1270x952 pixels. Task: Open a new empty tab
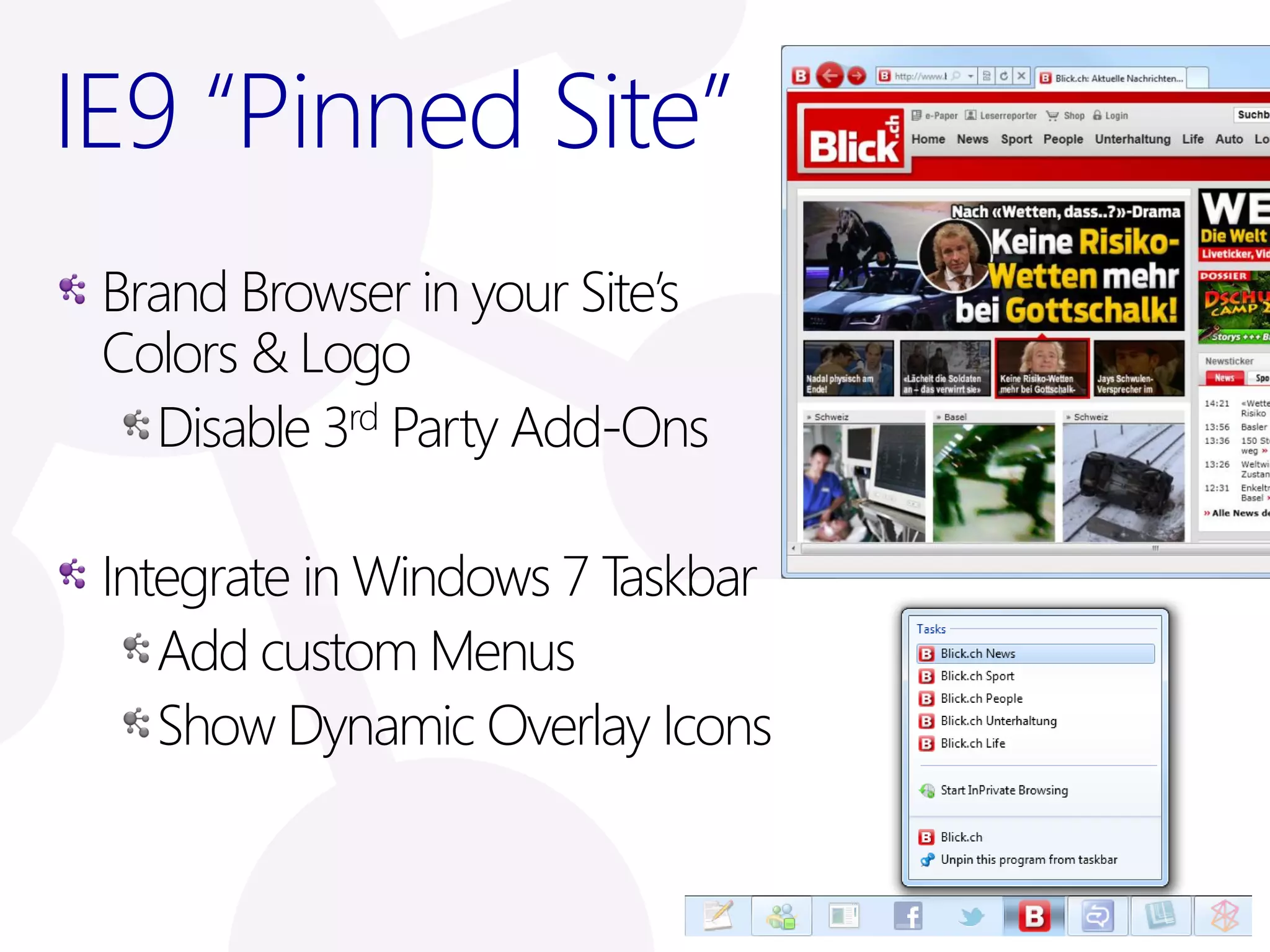pos(1198,78)
